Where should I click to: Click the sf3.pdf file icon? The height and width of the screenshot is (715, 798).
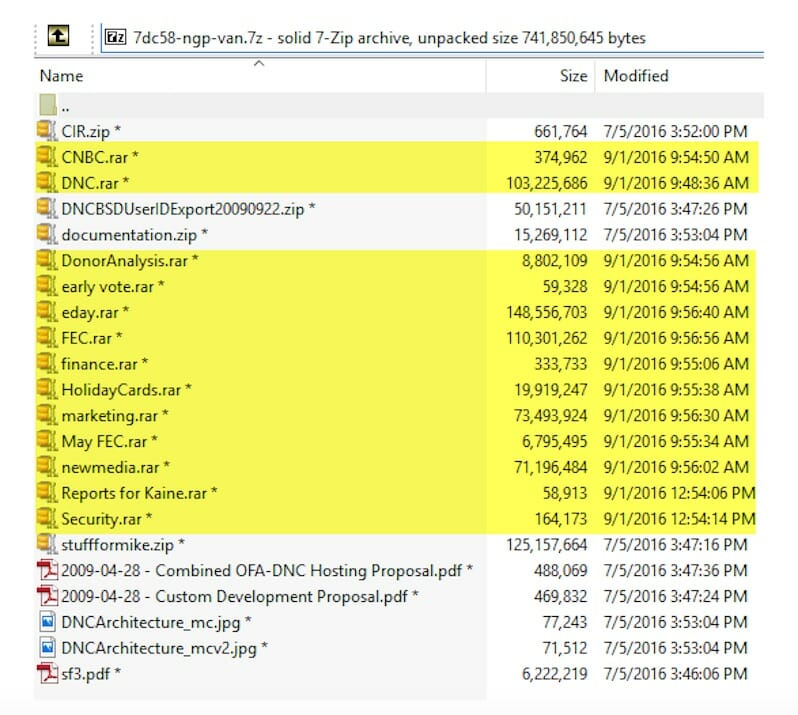[47, 674]
